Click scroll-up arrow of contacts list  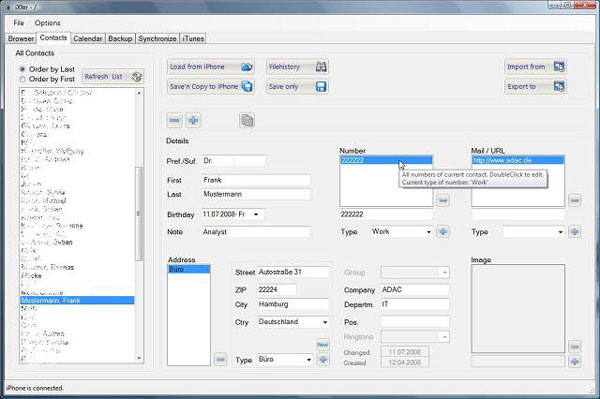[139, 93]
